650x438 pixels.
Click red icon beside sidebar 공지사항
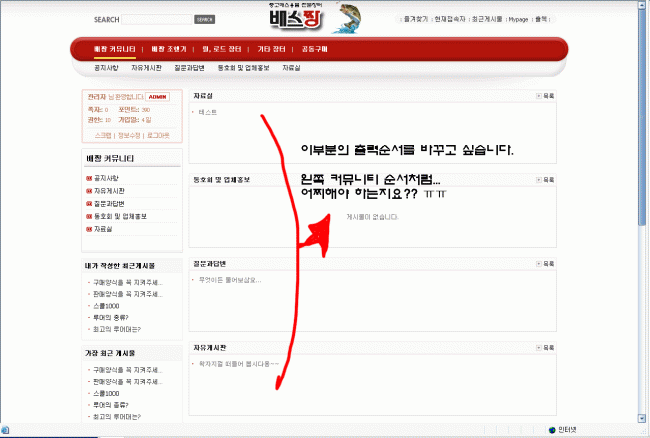point(89,178)
